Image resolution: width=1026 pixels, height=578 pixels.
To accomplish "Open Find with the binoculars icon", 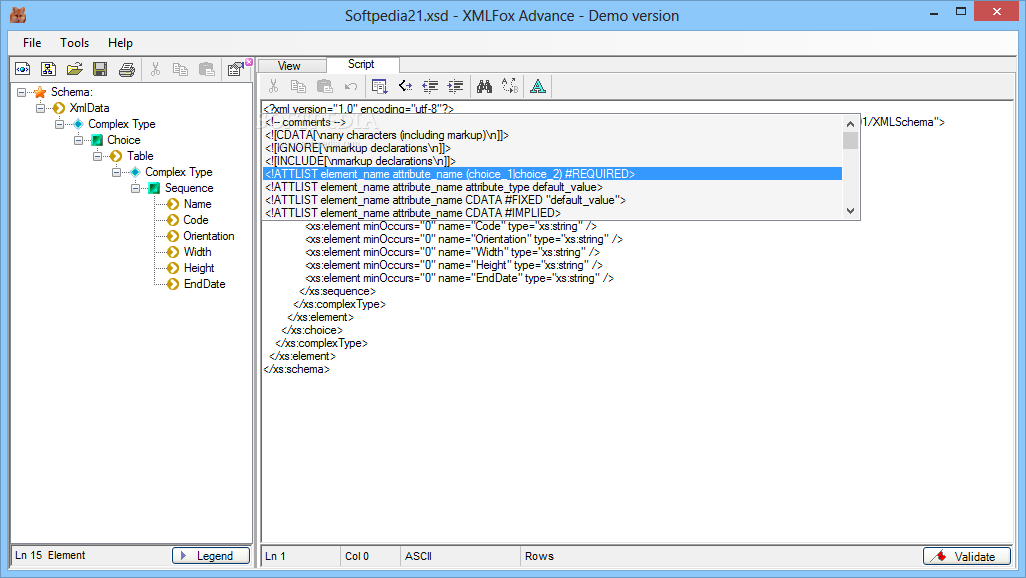I will tap(484, 86).
